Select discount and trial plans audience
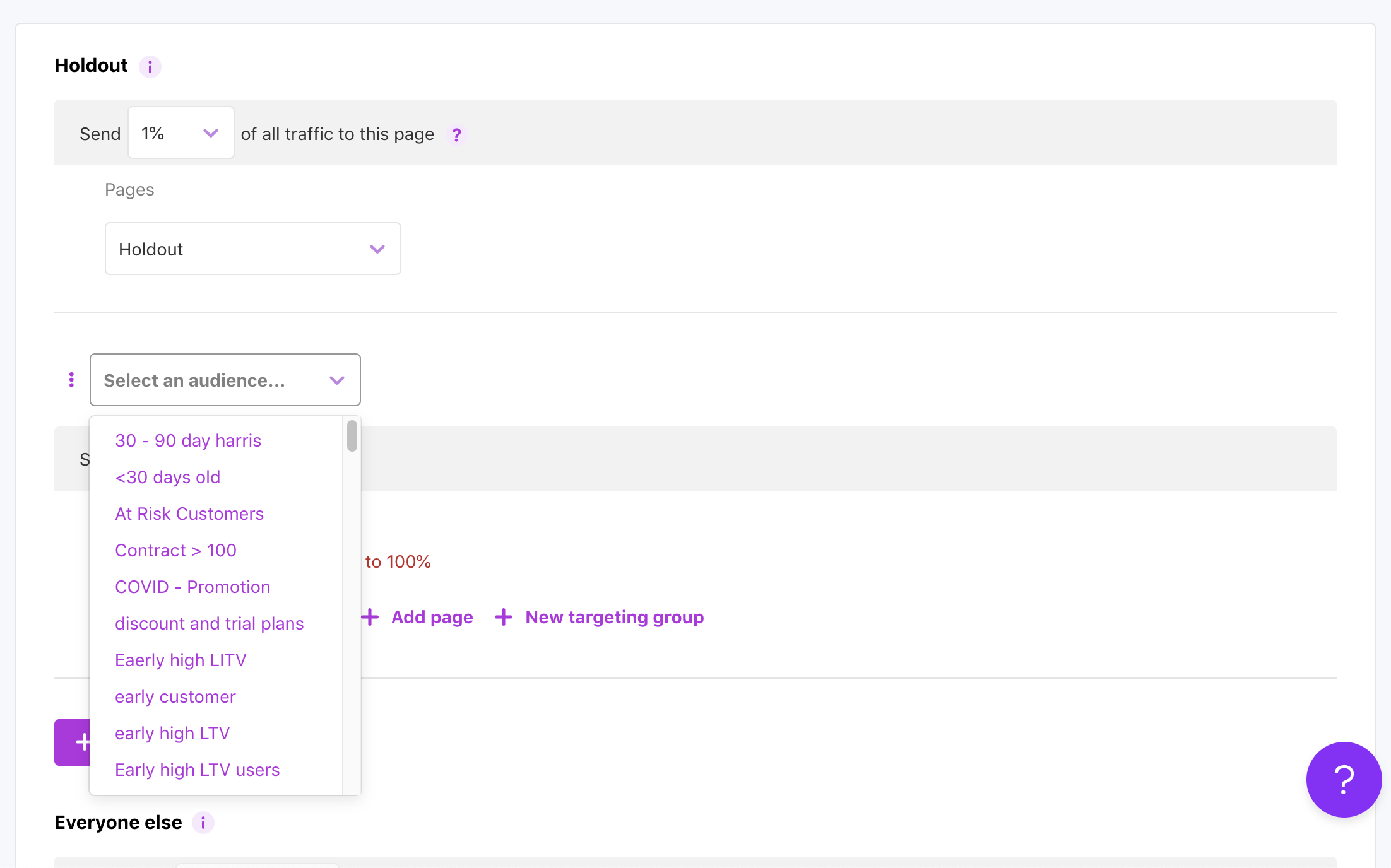 tap(209, 623)
